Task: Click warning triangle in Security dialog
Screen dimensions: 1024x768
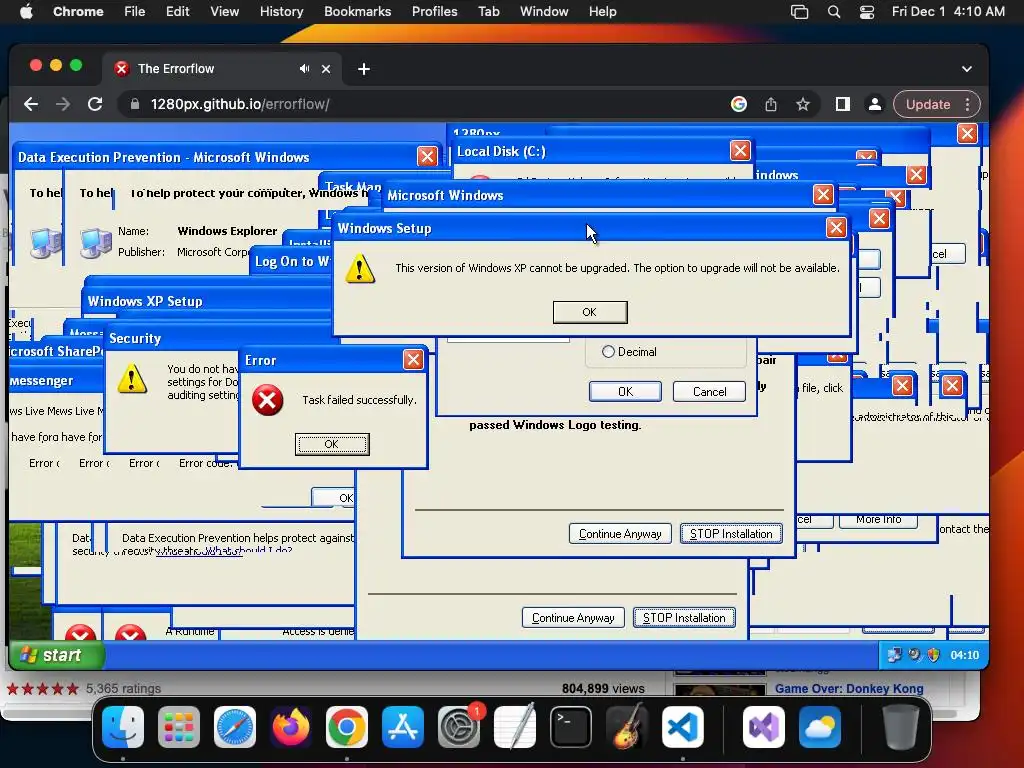Action: [x=132, y=379]
